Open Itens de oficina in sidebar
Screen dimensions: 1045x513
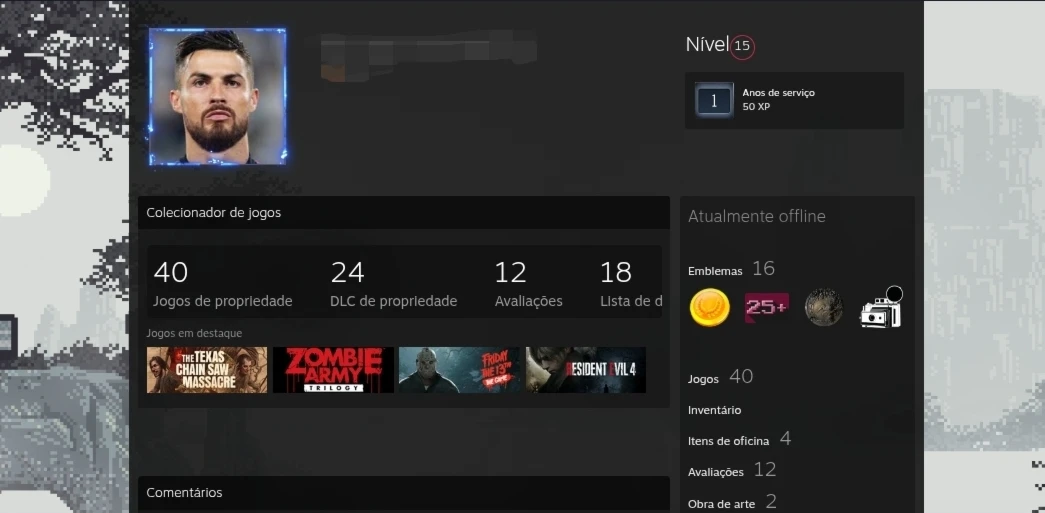pyautogui.click(x=729, y=441)
